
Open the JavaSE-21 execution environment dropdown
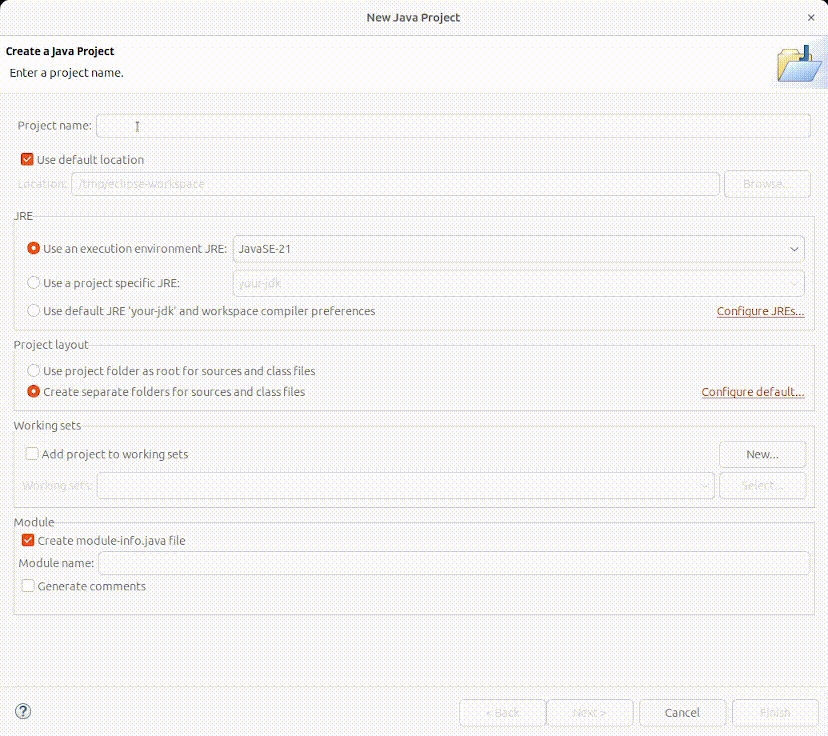(x=793, y=249)
